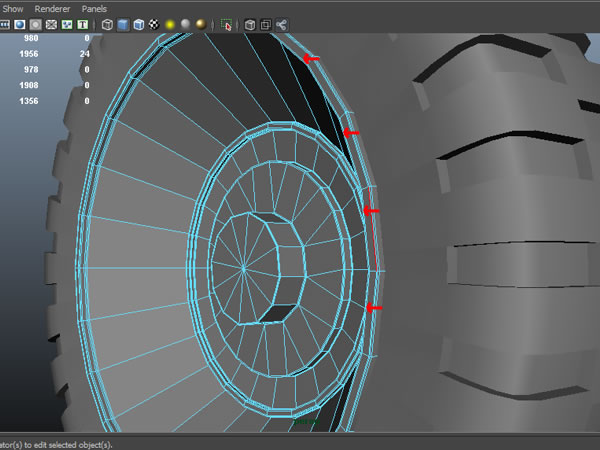600x450 pixels.
Task: Select the heads-up count value 980
Action: pyautogui.click(x=31, y=38)
